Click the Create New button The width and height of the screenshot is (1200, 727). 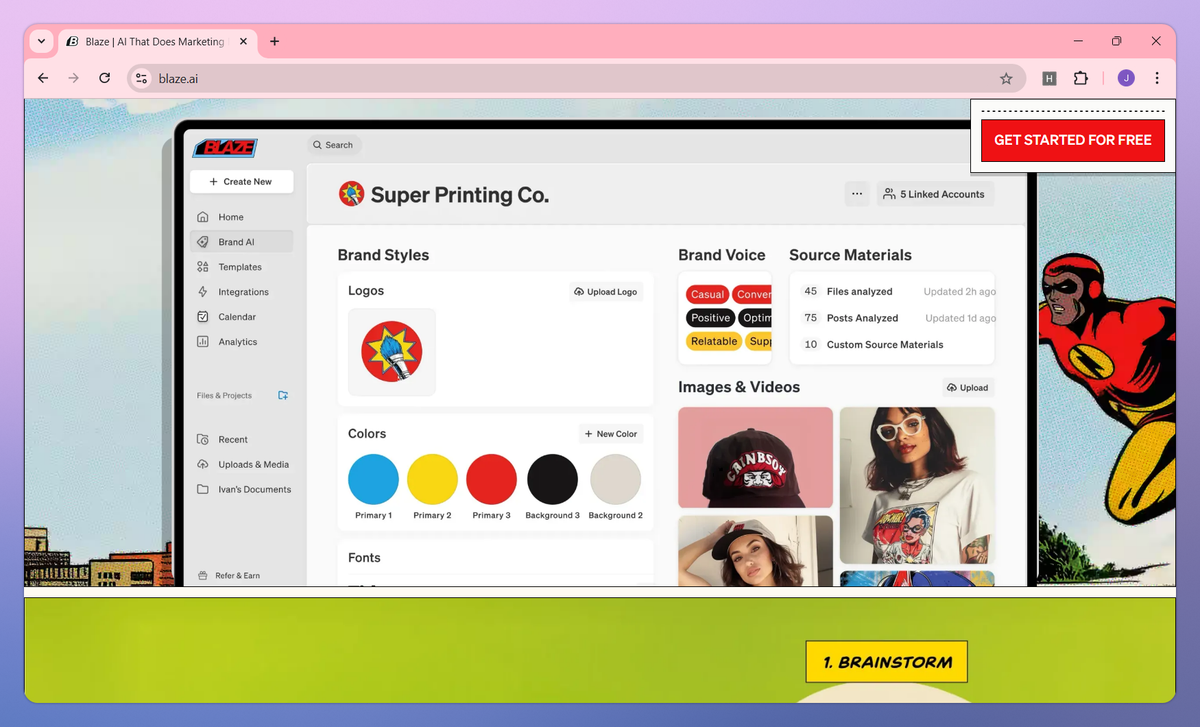pyautogui.click(x=241, y=181)
